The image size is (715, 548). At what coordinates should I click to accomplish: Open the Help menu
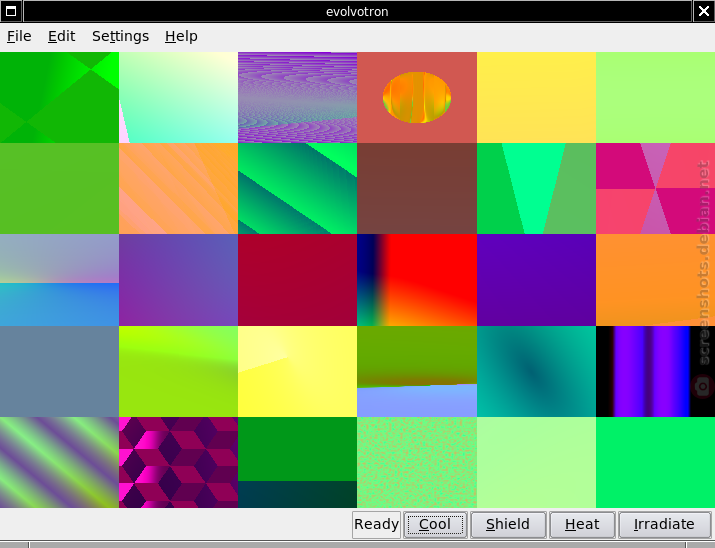tap(181, 36)
